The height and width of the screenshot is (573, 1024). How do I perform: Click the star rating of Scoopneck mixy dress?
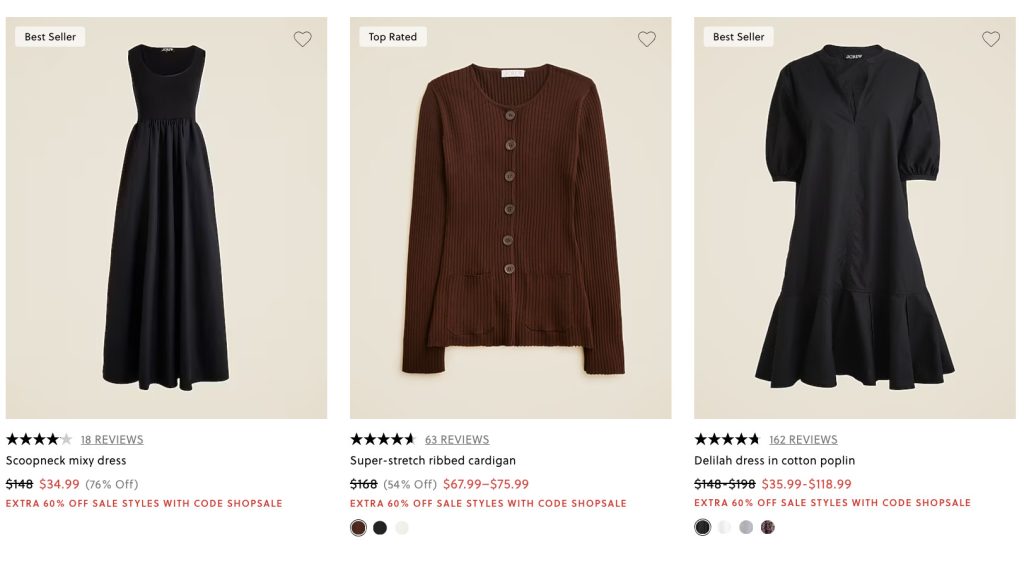tap(39, 439)
